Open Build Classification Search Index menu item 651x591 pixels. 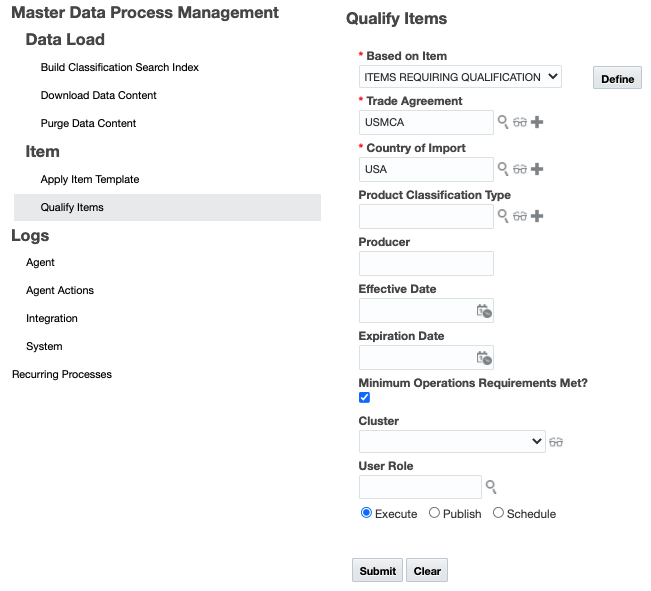coord(120,67)
